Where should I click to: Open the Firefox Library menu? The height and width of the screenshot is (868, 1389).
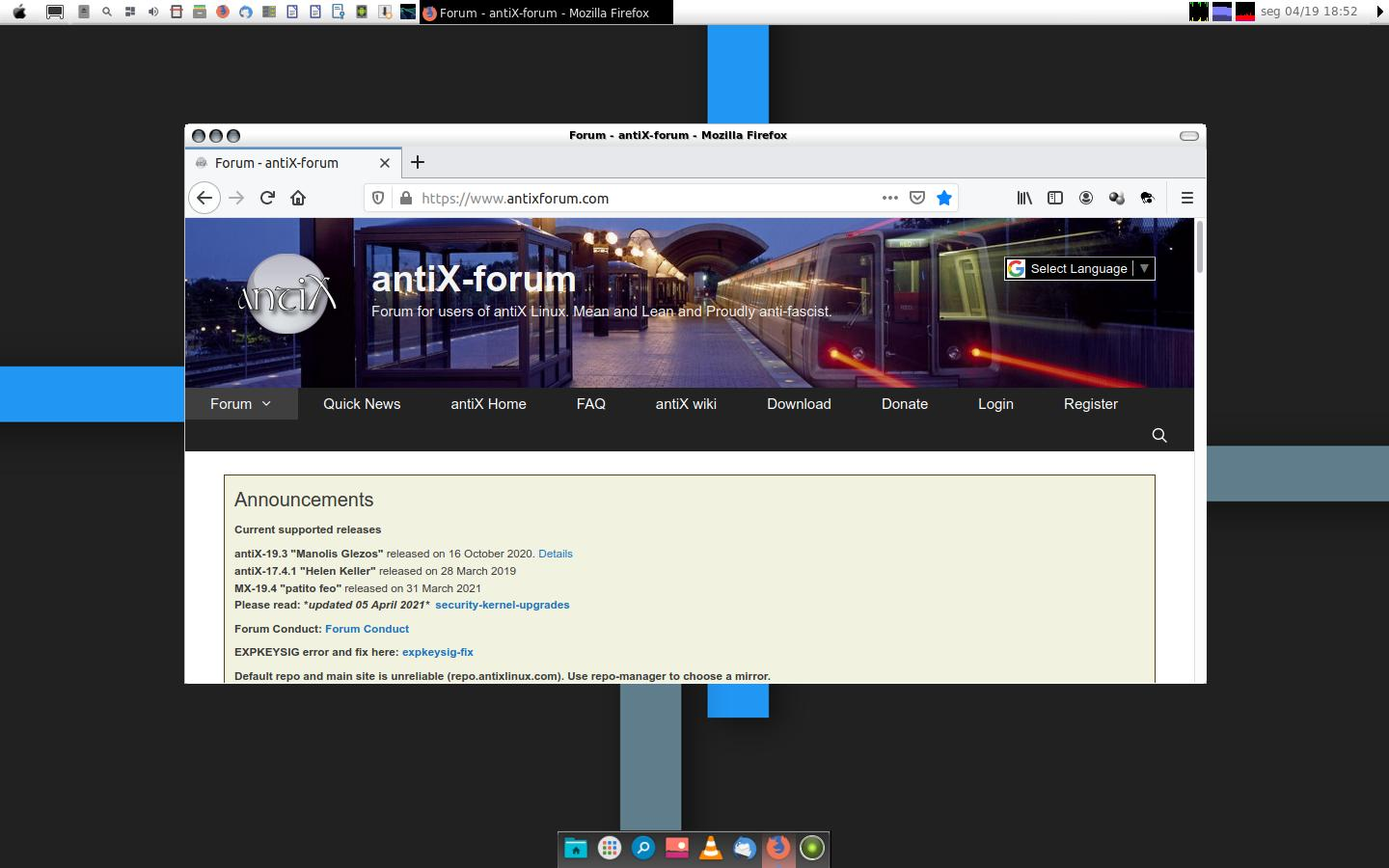(x=1024, y=198)
